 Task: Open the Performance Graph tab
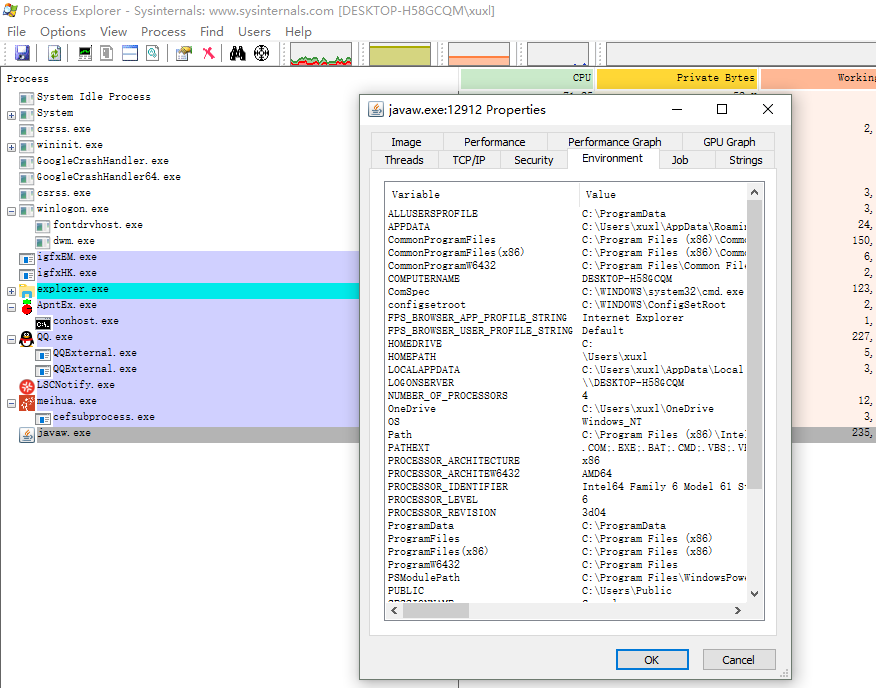(x=614, y=142)
